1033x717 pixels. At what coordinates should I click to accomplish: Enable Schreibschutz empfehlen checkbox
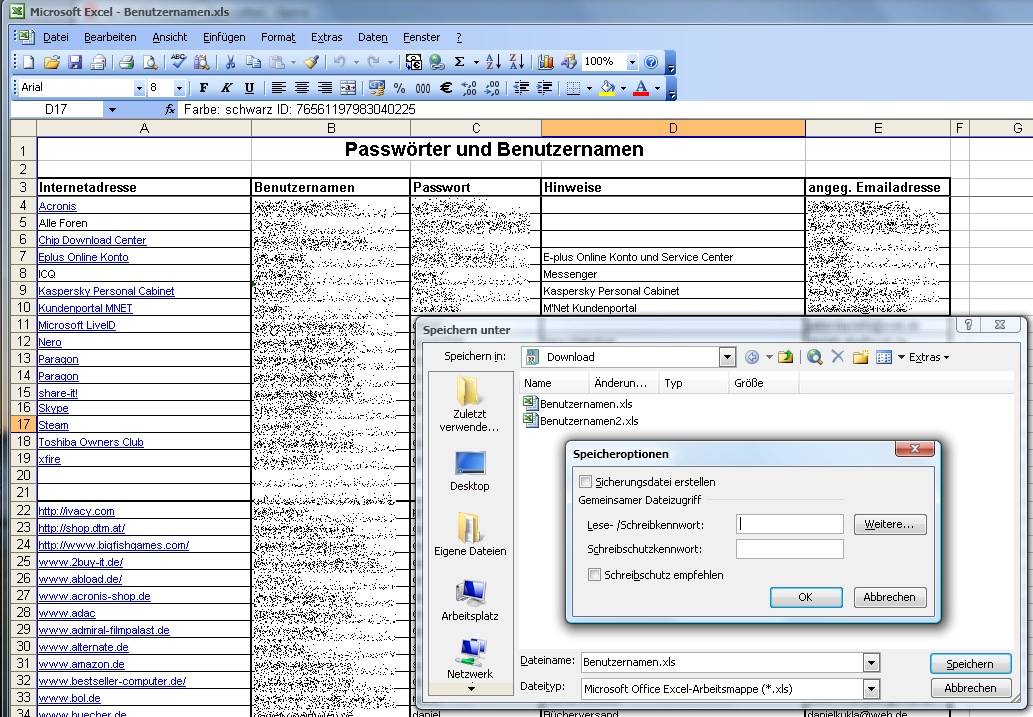594,575
